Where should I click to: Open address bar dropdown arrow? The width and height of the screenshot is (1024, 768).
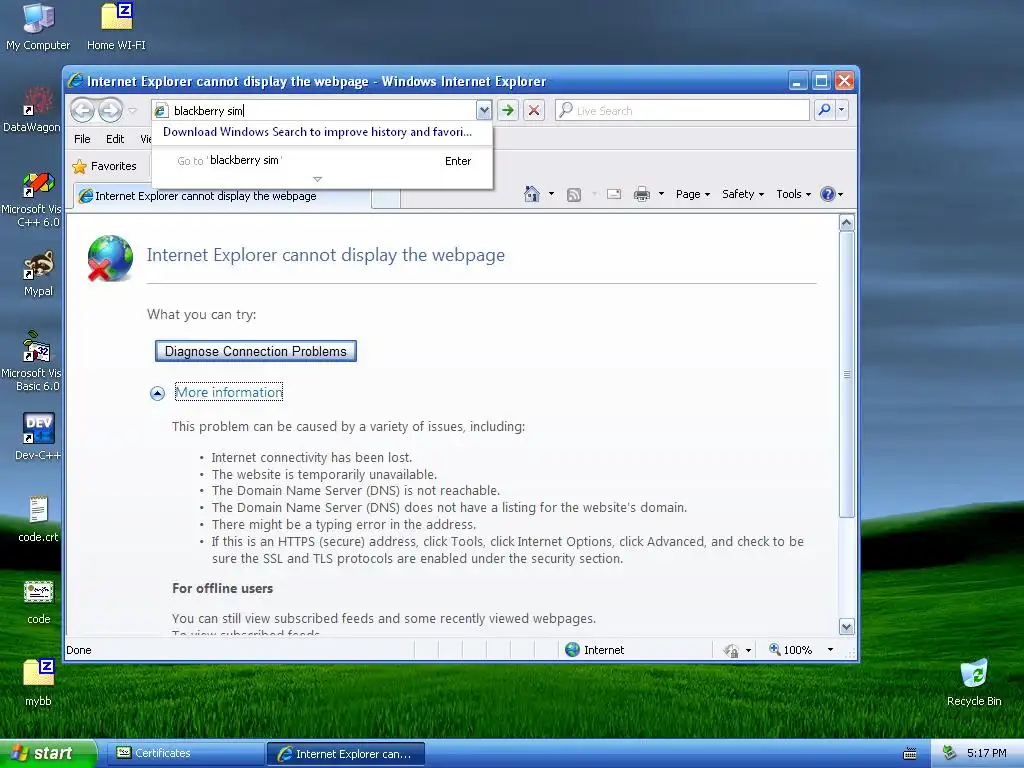click(x=483, y=110)
